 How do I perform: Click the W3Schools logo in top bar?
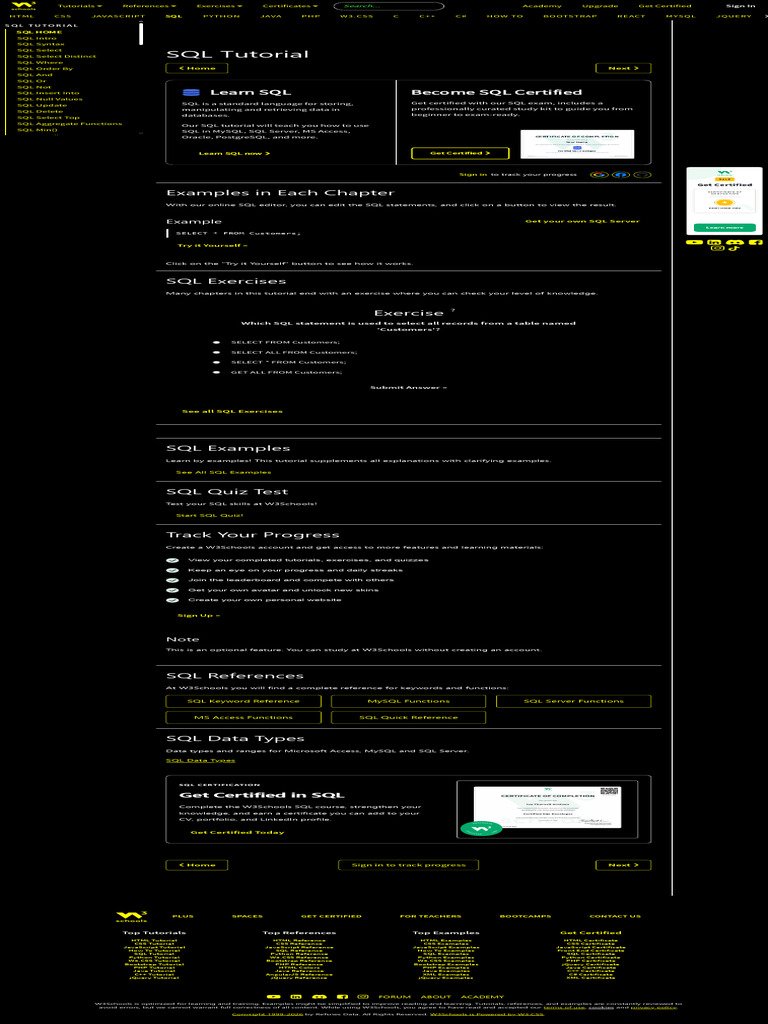(x=23, y=6)
